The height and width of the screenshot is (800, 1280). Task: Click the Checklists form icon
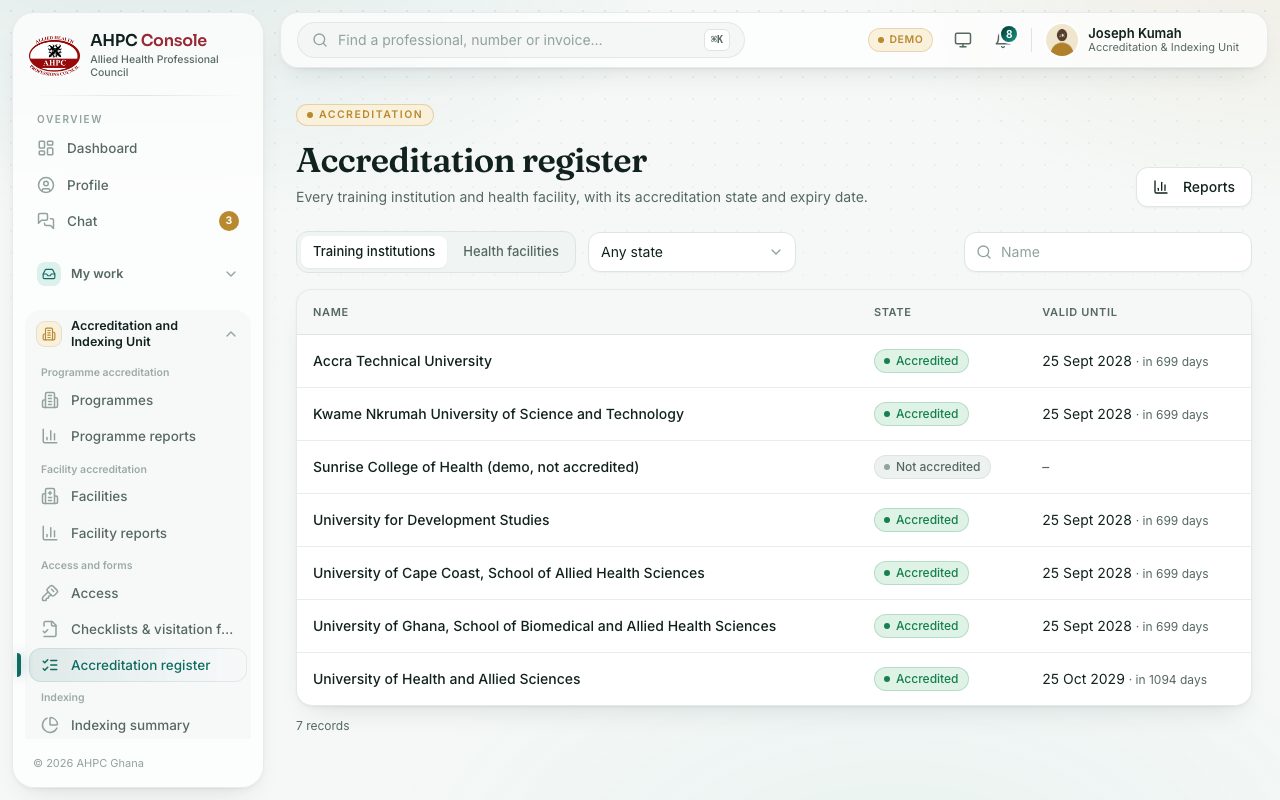click(50, 629)
